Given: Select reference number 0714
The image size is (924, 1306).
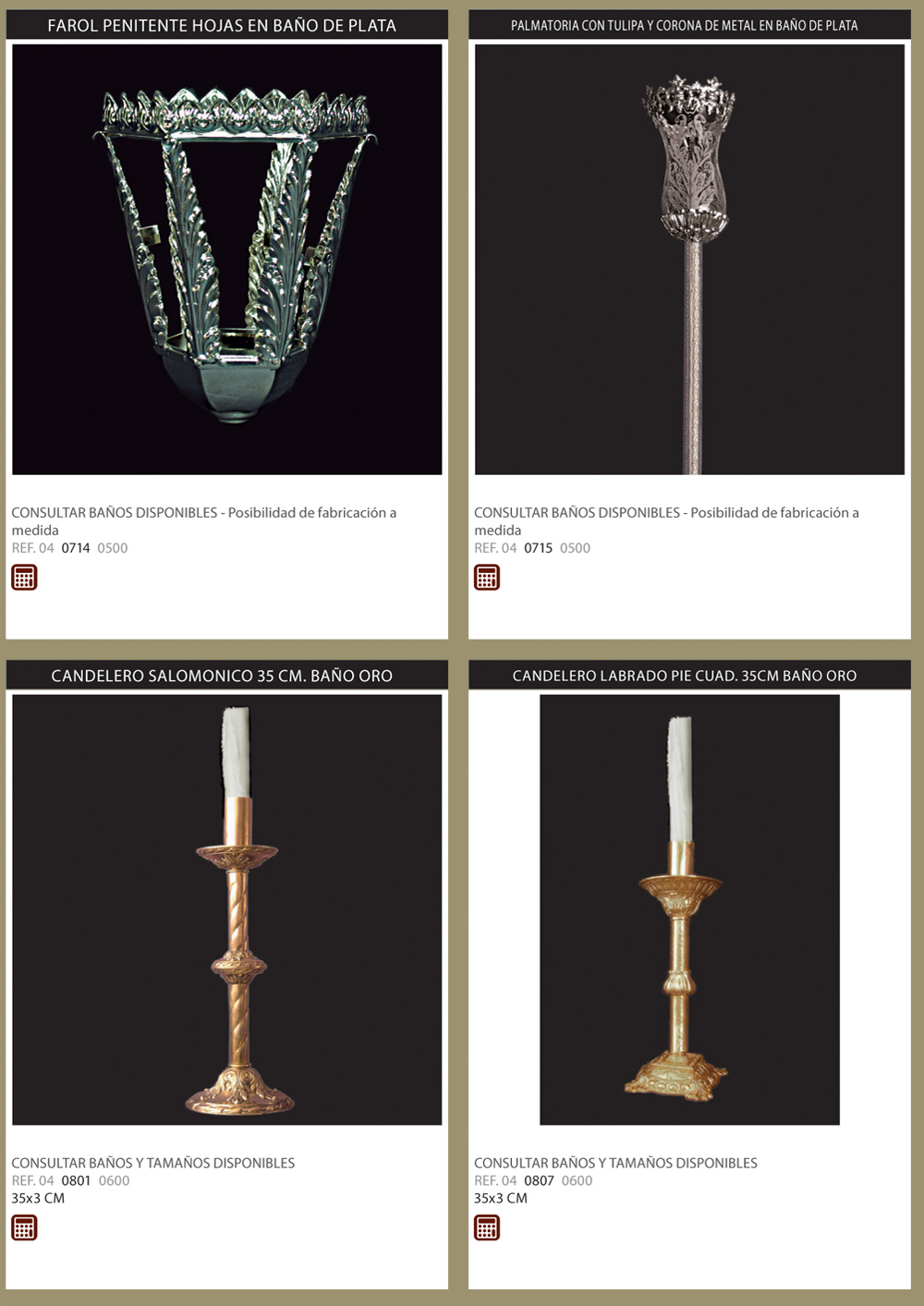Looking at the screenshot, I should coord(76,548).
